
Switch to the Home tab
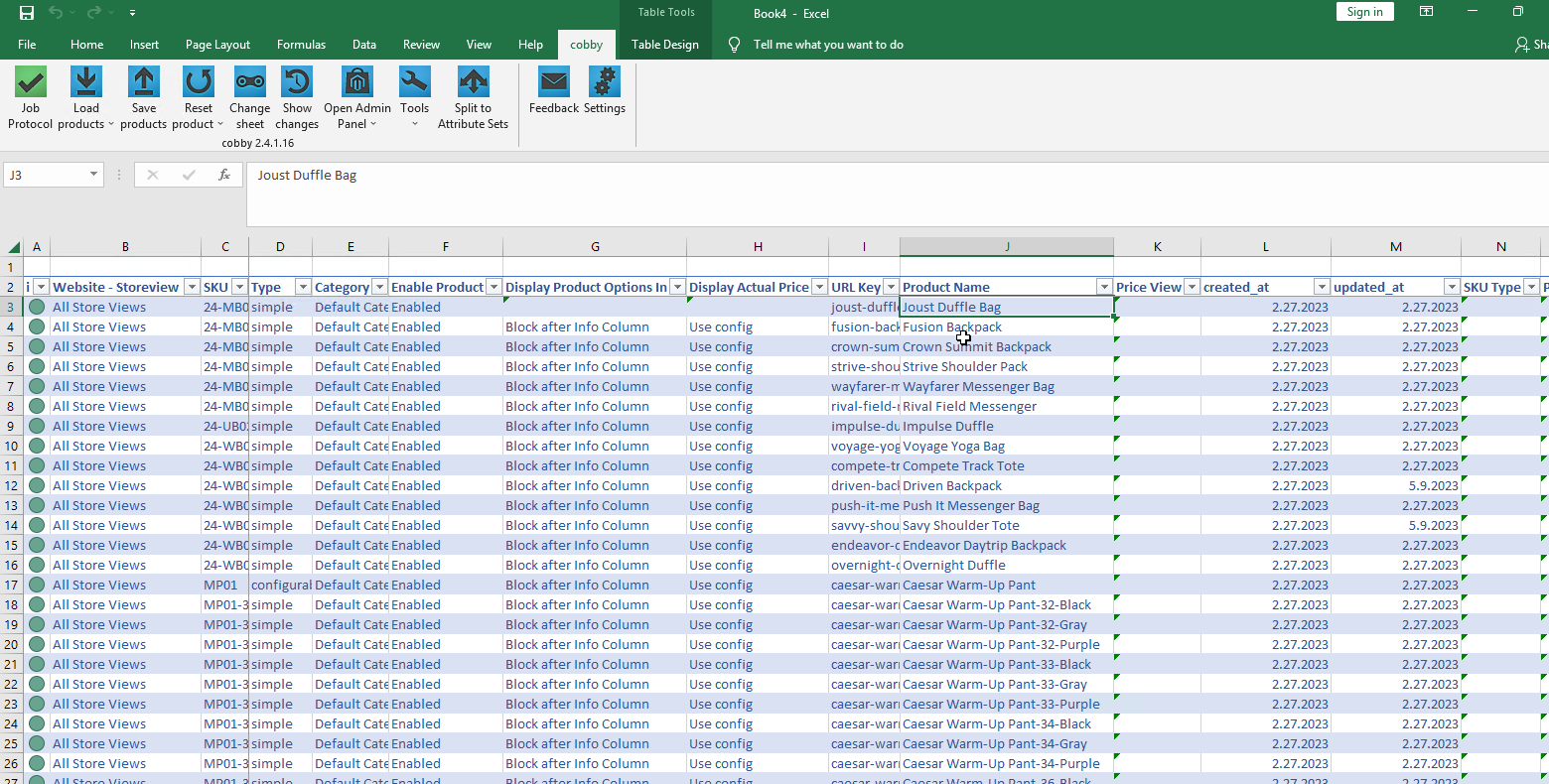(x=86, y=45)
